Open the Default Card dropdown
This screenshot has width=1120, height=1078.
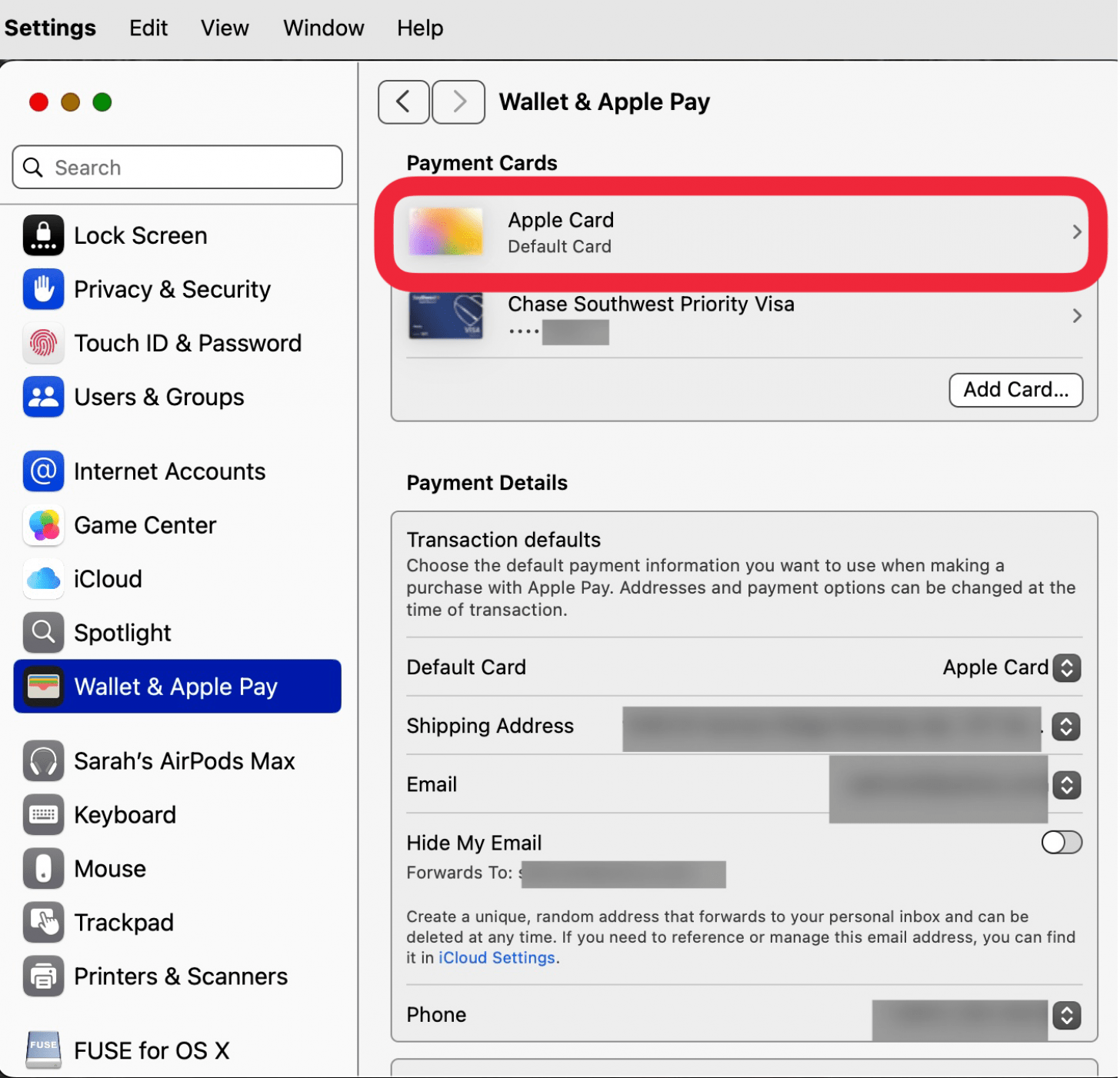(1066, 667)
